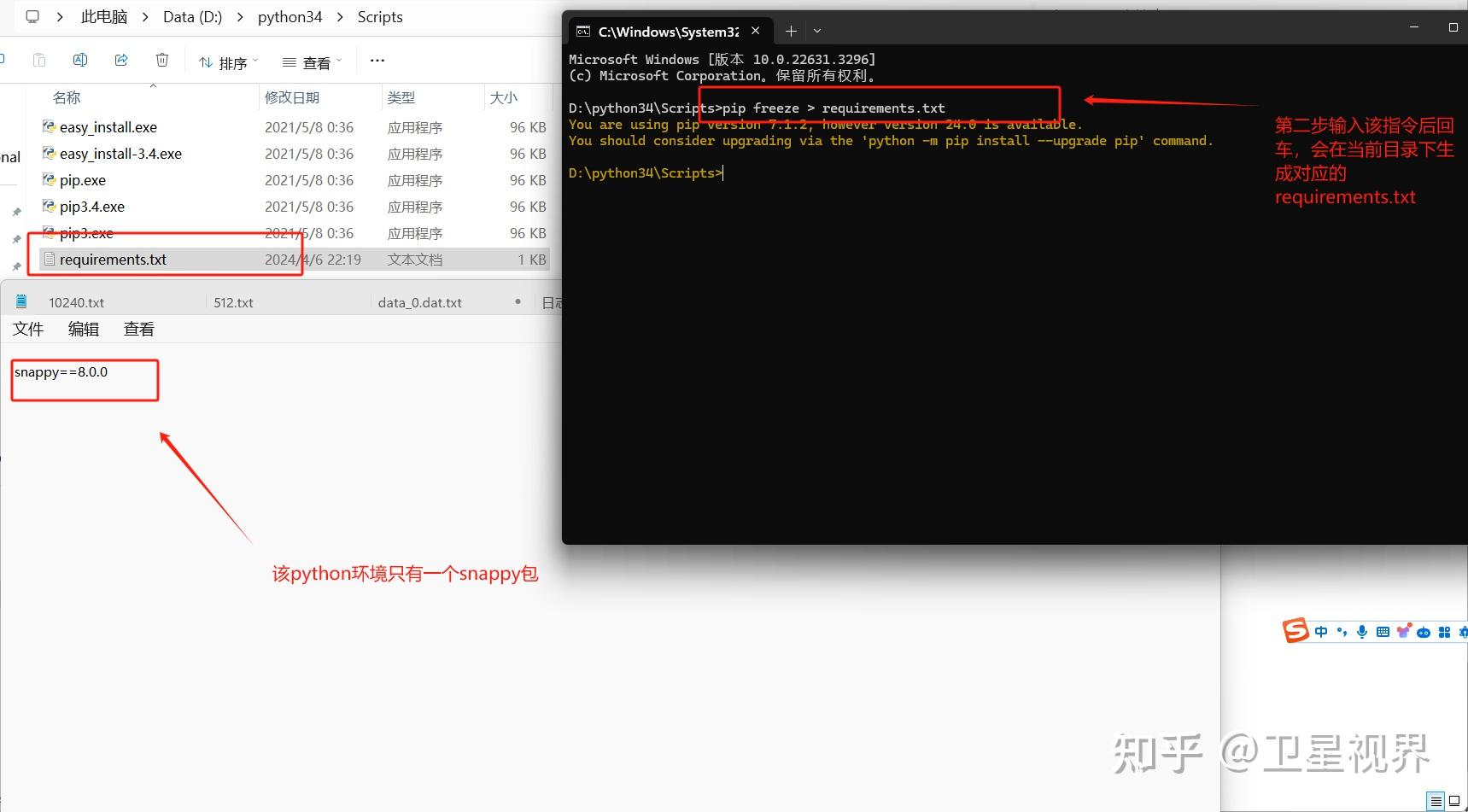Viewport: 1468px width, 812px height.
Task: Click the Paste icon in Explorer toolbar
Action: (39, 60)
